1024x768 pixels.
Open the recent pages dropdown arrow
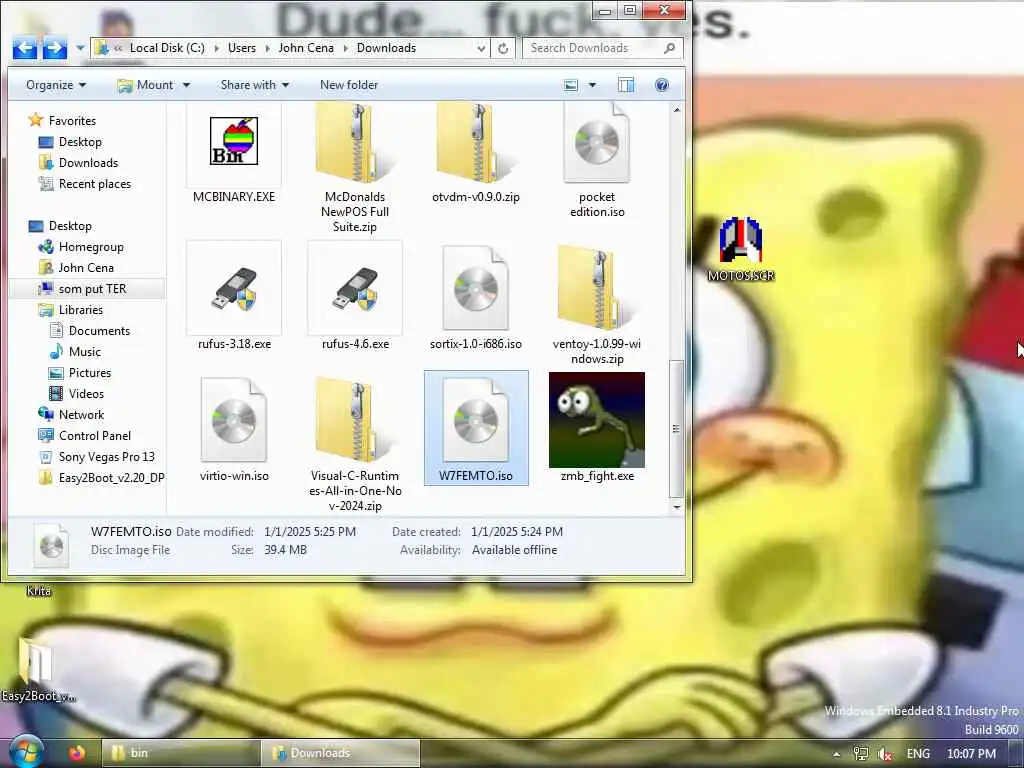(x=80, y=48)
